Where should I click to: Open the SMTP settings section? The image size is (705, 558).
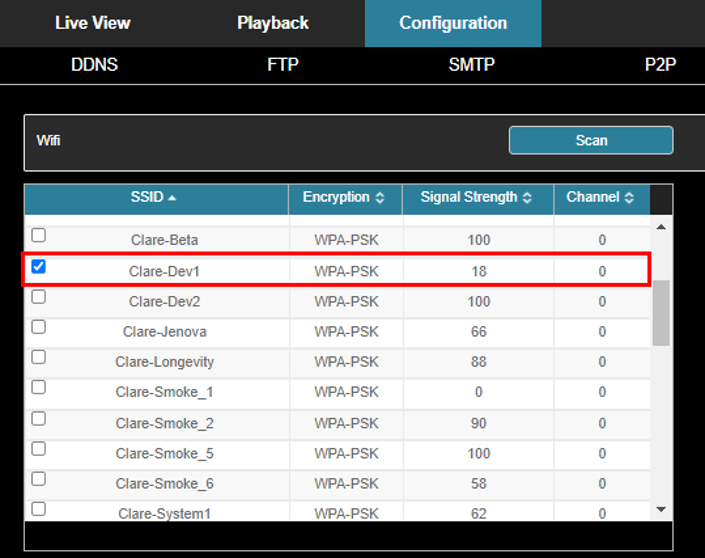point(472,65)
